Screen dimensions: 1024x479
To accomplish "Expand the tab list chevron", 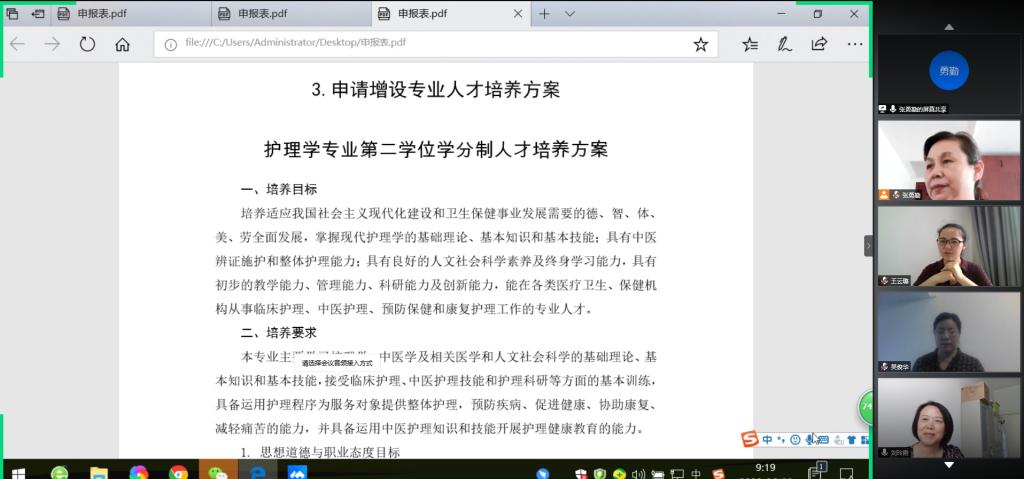I will coord(570,14).
